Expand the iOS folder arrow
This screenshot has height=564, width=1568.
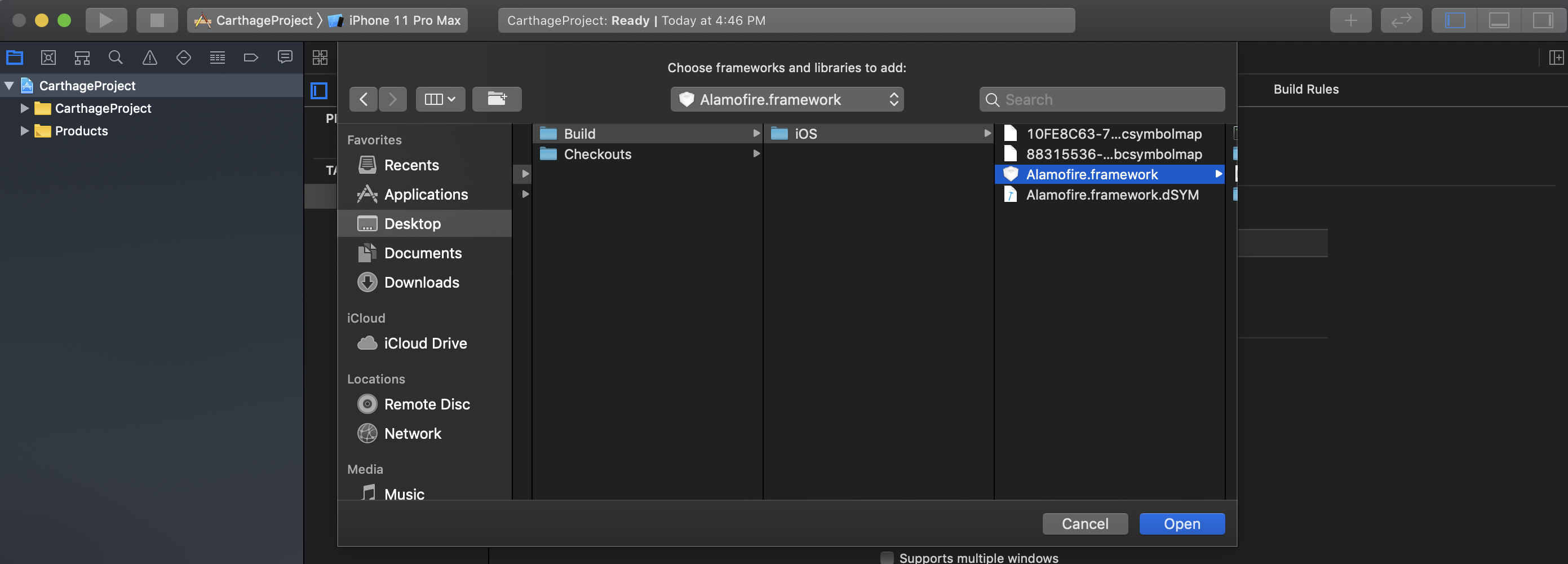pos(987,134)
